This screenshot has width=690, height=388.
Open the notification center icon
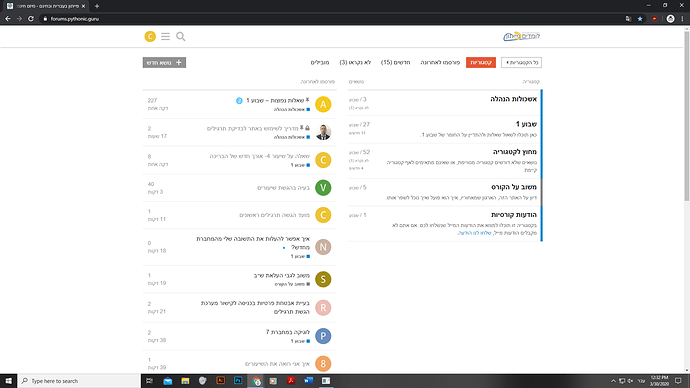(678, 381)
